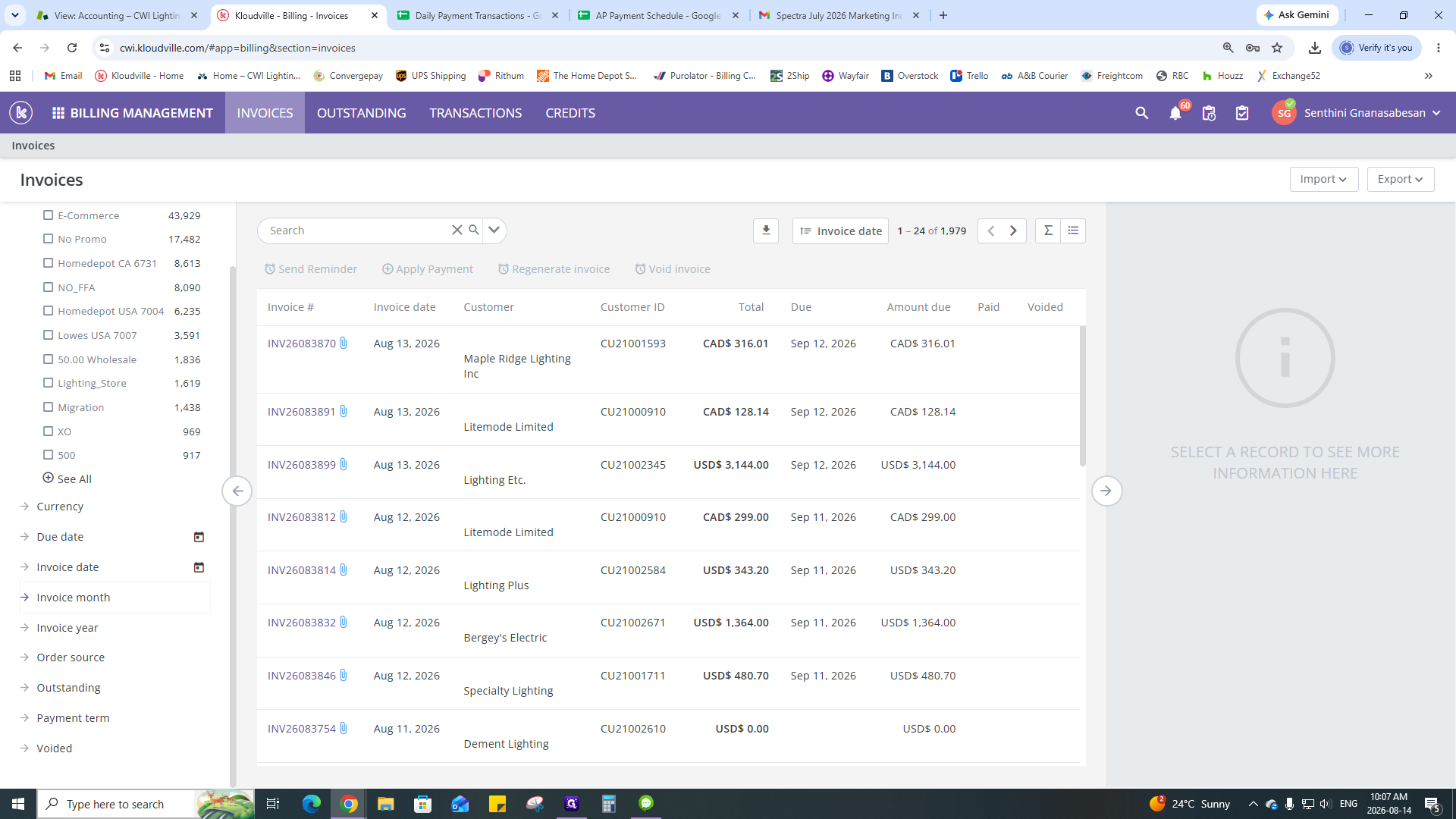Open the Kloudville logo home icon
The image size is (1456, 819).
[21, 113]
